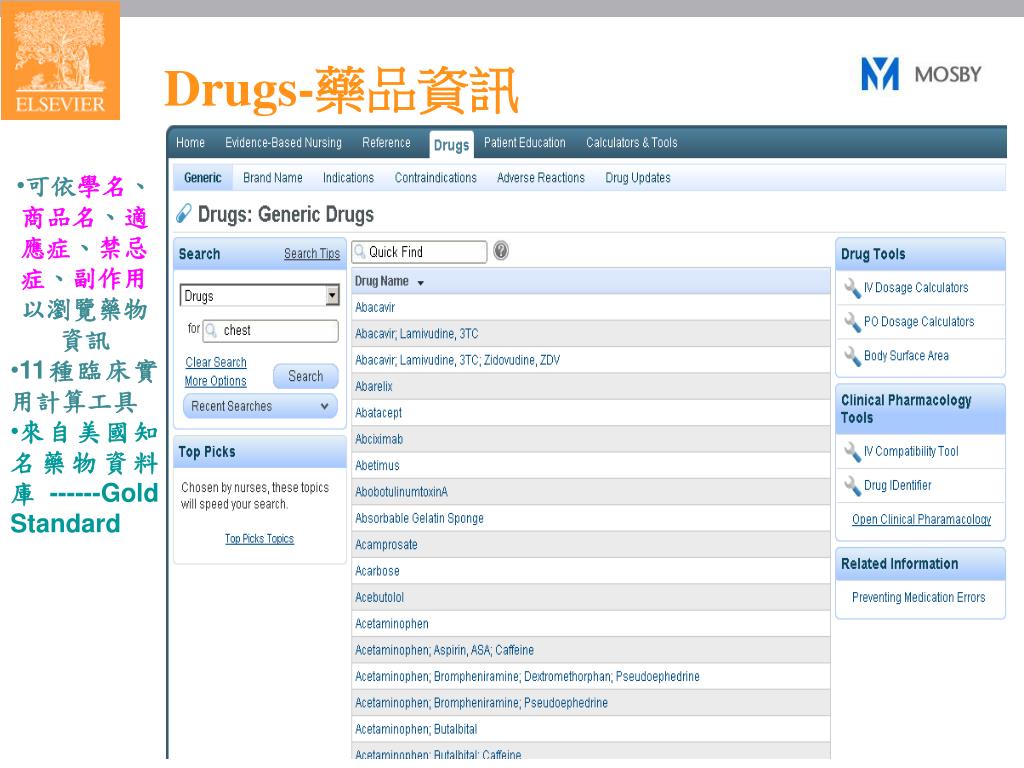This screenshot has height=768, width=1024.
Task: Open the Abacavir drug entry
Action: [375, 307]
